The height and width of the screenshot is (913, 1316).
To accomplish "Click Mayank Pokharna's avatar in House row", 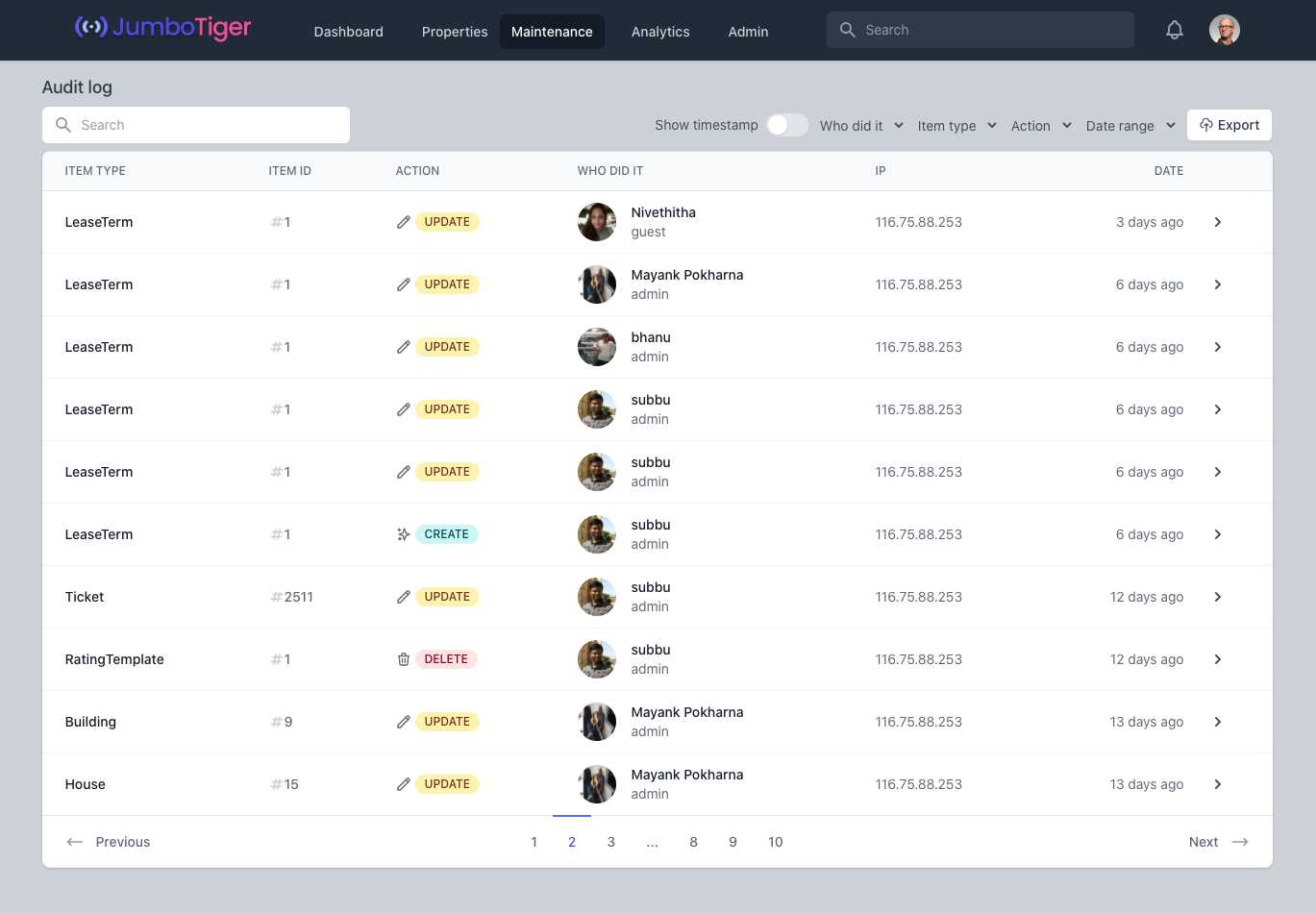I will (597, 784).
